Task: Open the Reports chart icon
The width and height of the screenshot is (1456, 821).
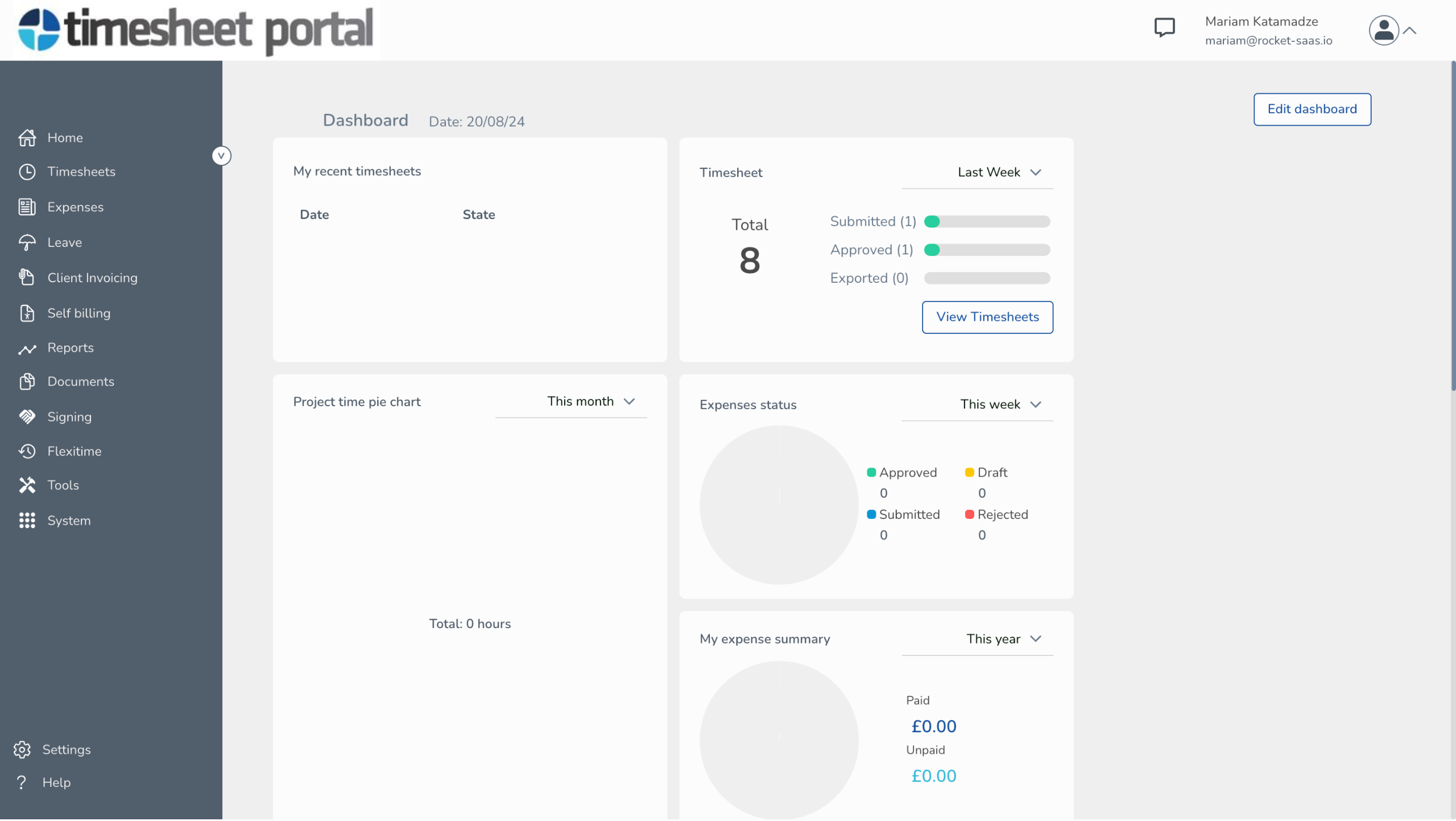Action: (x=27, y=348)
